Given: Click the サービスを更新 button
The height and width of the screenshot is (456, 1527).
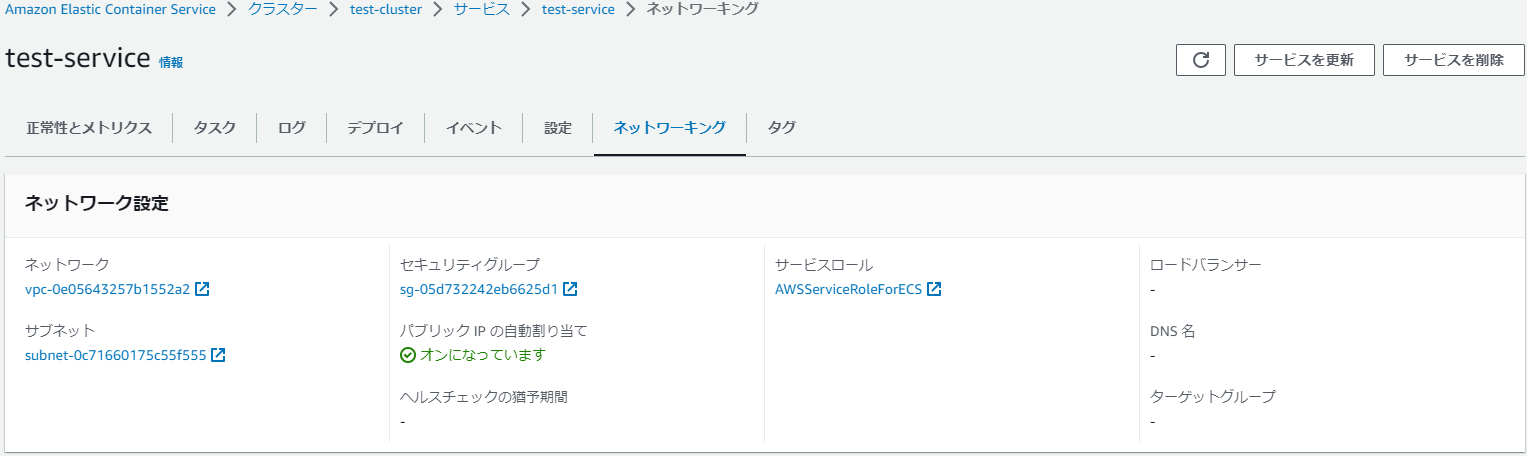Looking at the screenshot, I should click(x=1304, y=60).
